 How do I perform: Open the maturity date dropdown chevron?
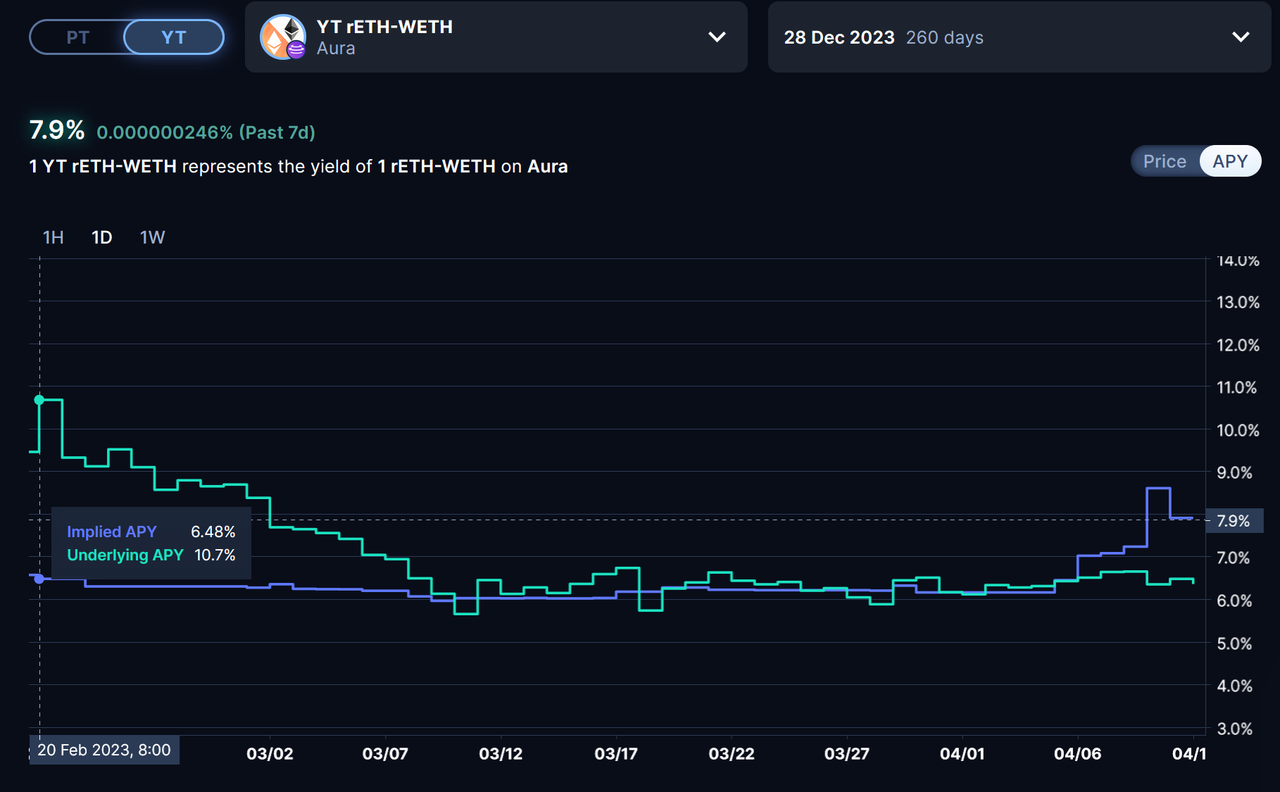[1240, 37]
